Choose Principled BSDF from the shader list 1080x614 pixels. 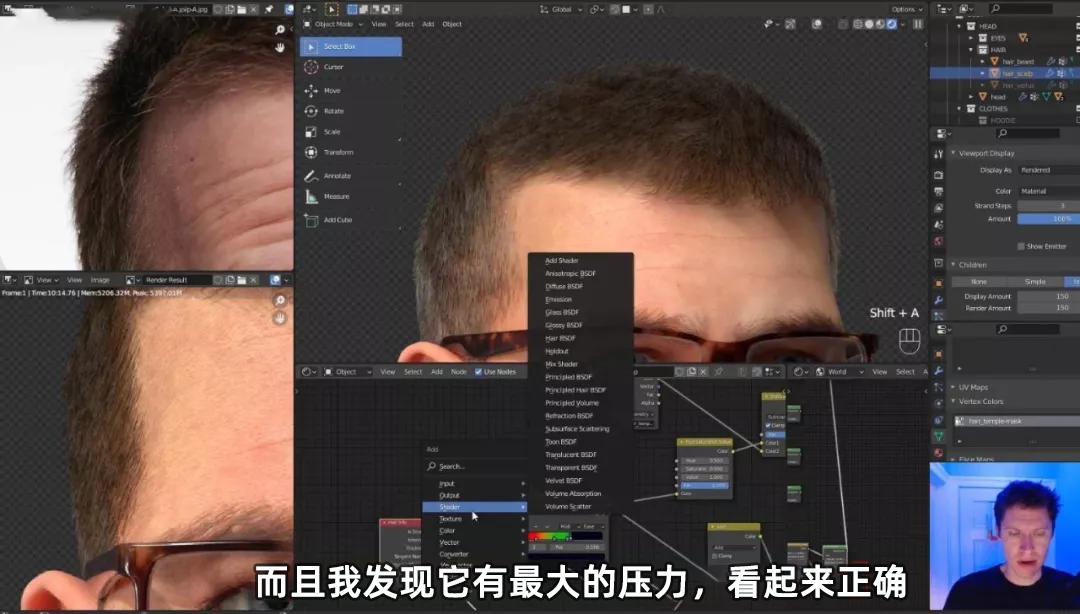[x=570, y=377]
